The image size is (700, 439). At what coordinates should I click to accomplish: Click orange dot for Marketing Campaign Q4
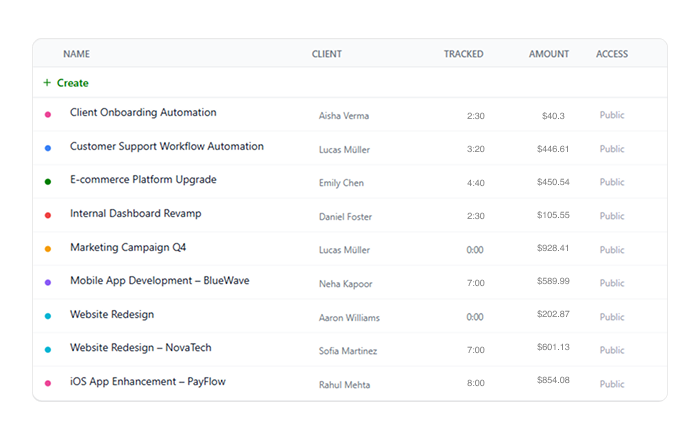[48, 249]
